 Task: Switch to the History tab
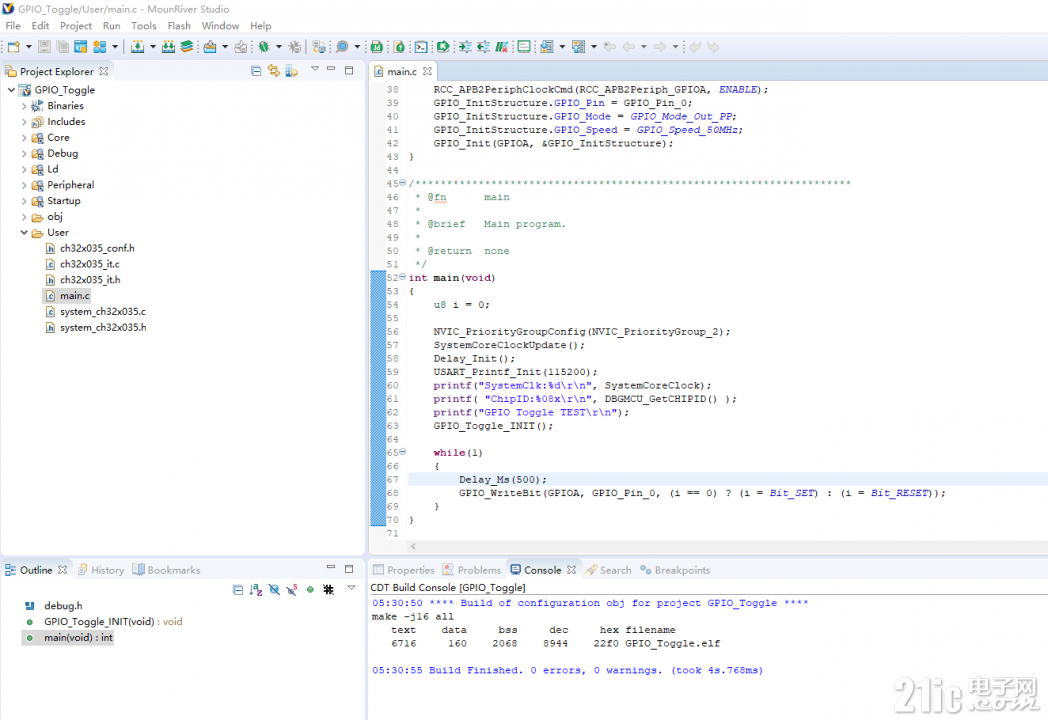tap(101, 570)
